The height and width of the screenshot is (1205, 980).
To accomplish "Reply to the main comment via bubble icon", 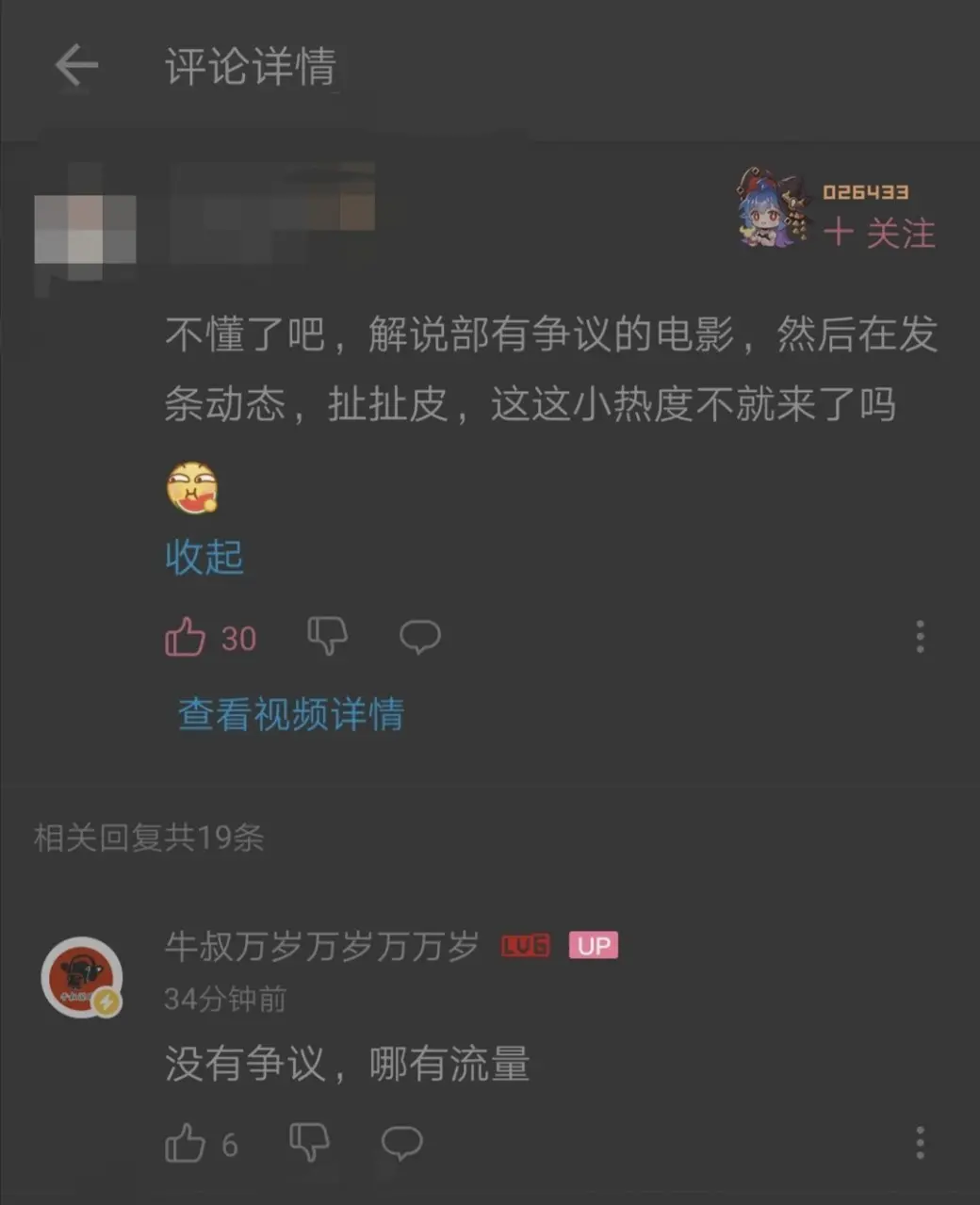I will pos(420,636).
